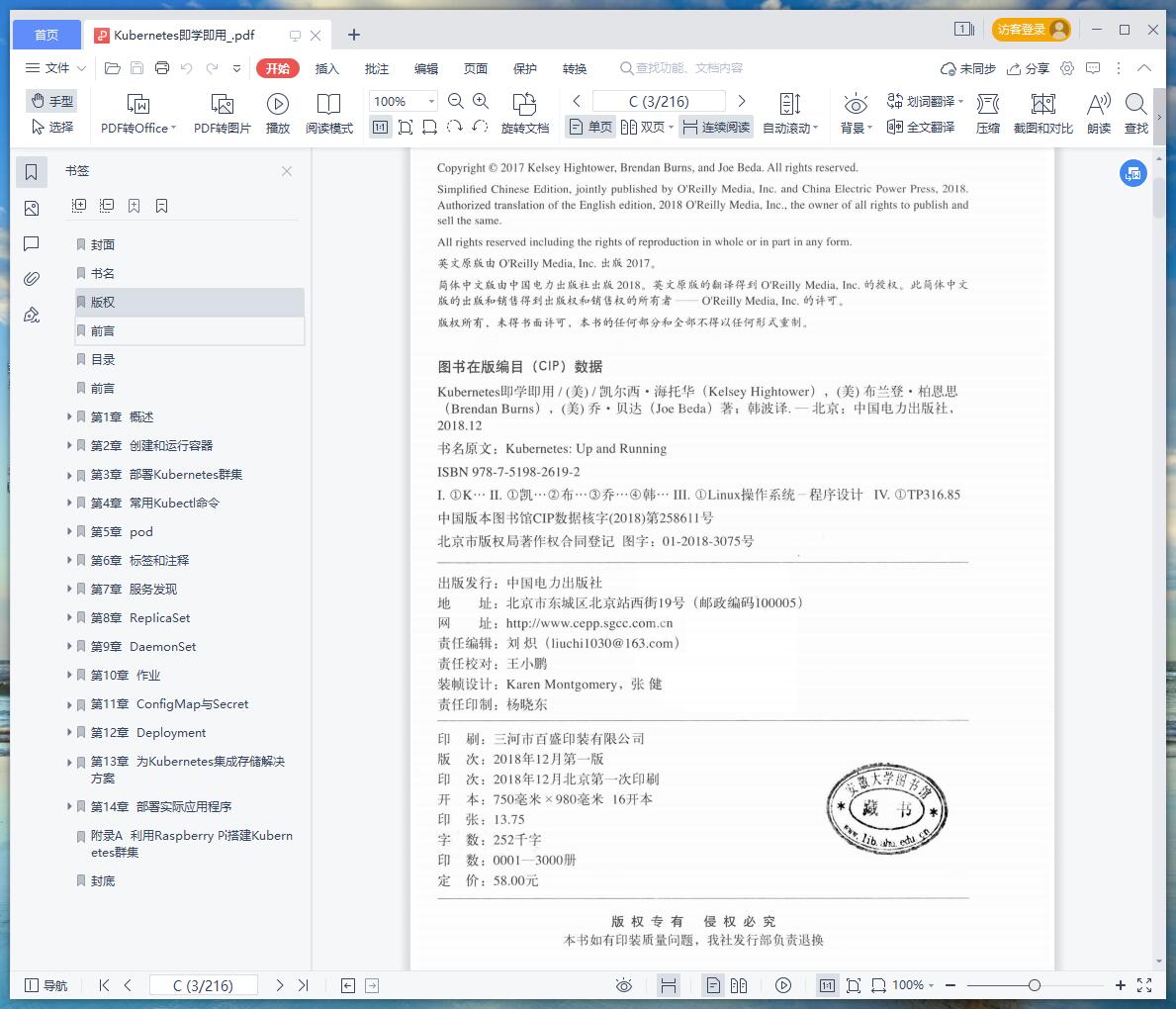Click 未同步 sync status button
Image resolution: width=1176 pixels, height=1009 pixels.
pos(968,68)
